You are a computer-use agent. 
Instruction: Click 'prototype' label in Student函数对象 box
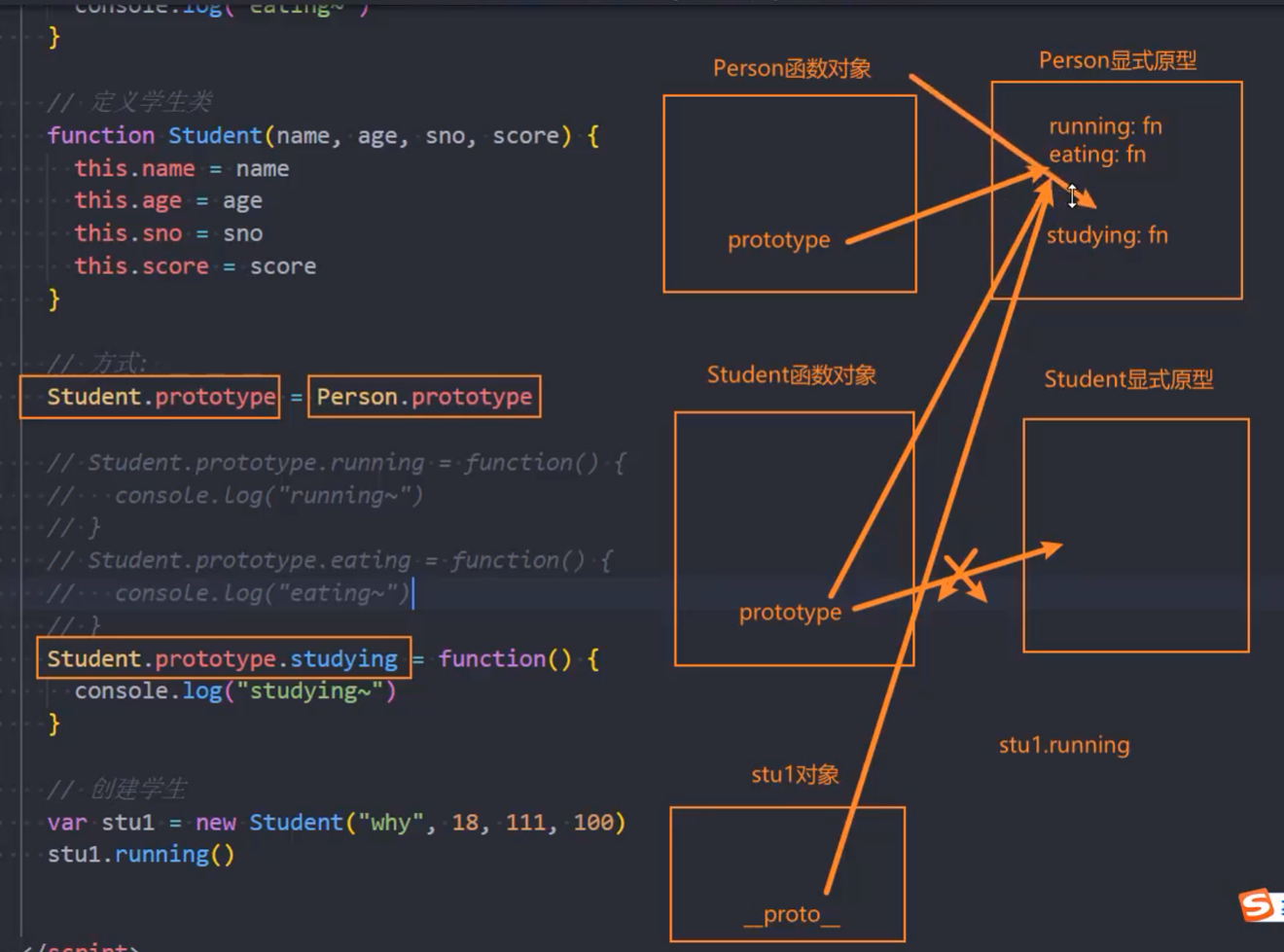(x=790, y=613)
